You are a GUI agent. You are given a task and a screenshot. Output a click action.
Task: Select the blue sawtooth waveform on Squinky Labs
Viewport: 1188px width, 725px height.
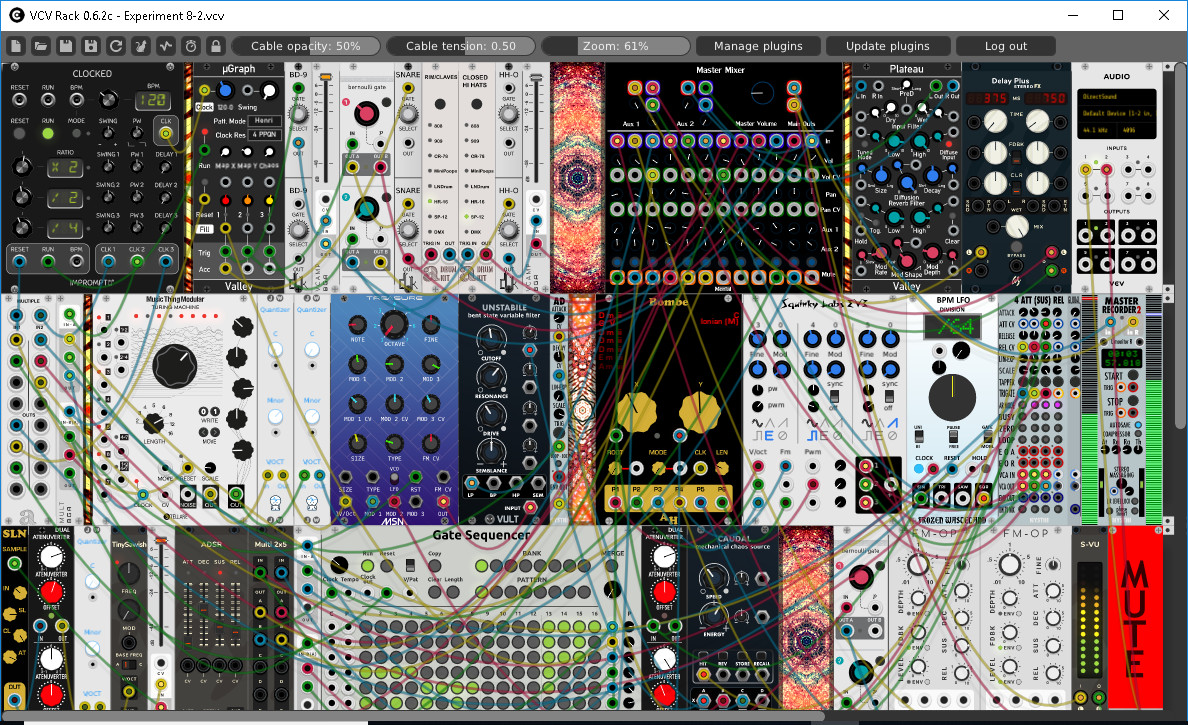(x=893, y=423)
